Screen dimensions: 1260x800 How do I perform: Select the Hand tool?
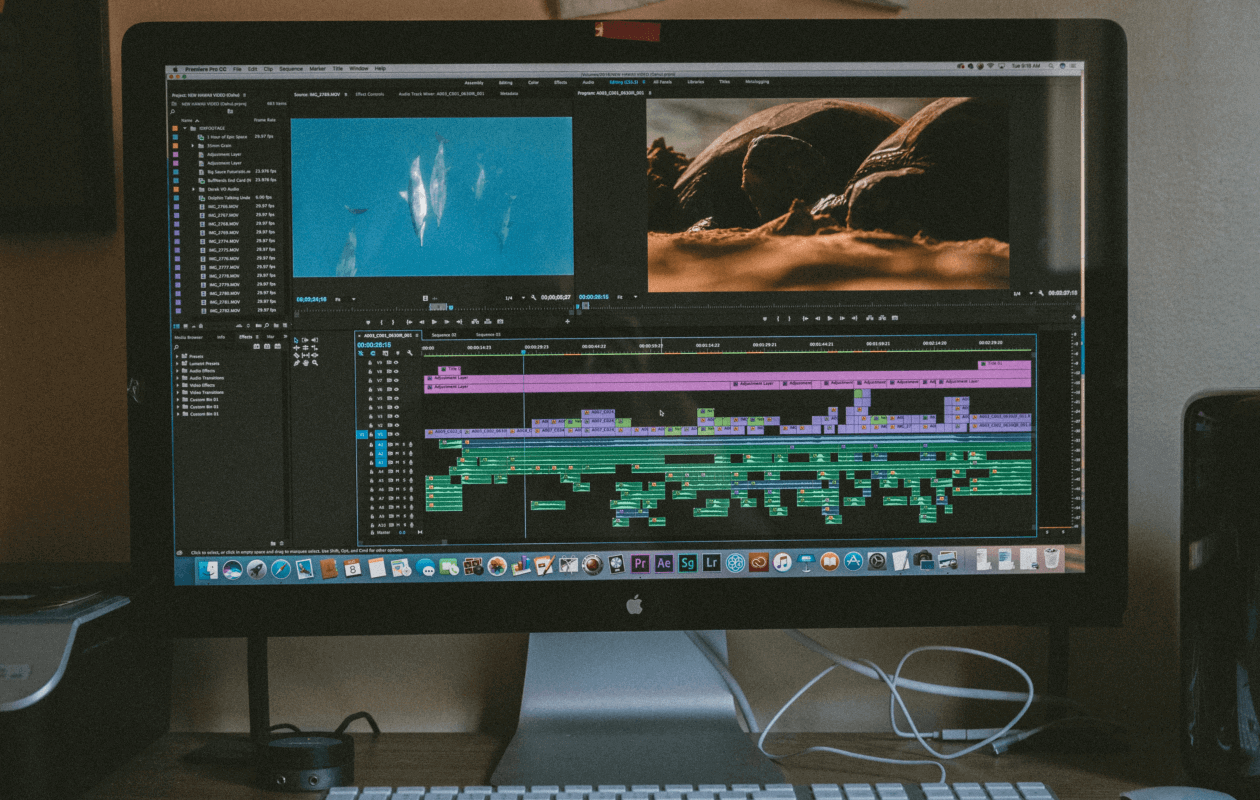tap(306, 363)
